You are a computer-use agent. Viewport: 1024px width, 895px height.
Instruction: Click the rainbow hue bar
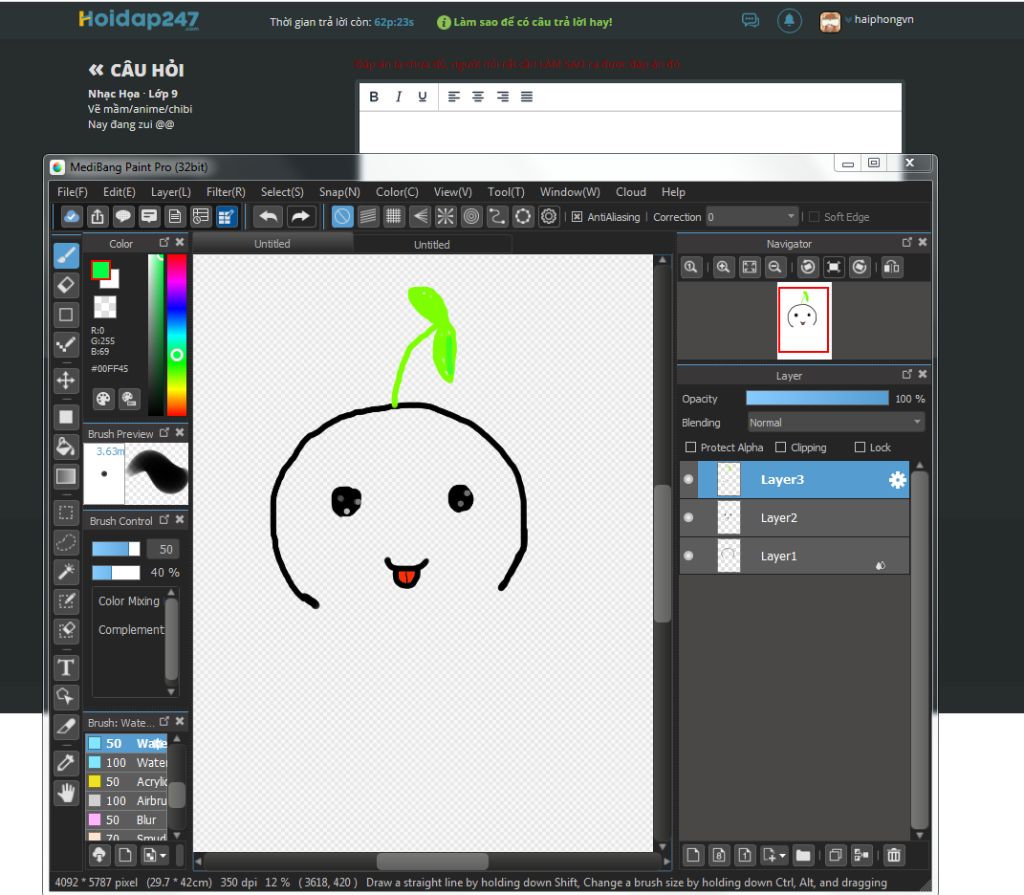tap(176, 335)
